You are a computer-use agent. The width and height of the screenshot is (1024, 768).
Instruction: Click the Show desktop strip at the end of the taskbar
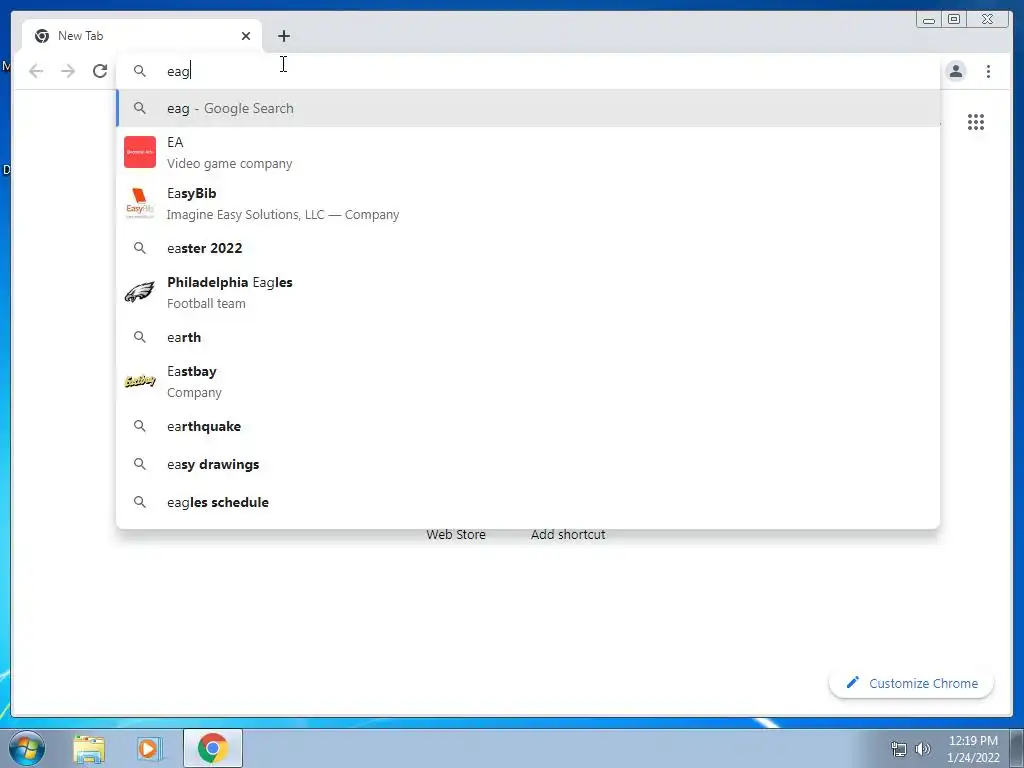(x=1017, y=748)
